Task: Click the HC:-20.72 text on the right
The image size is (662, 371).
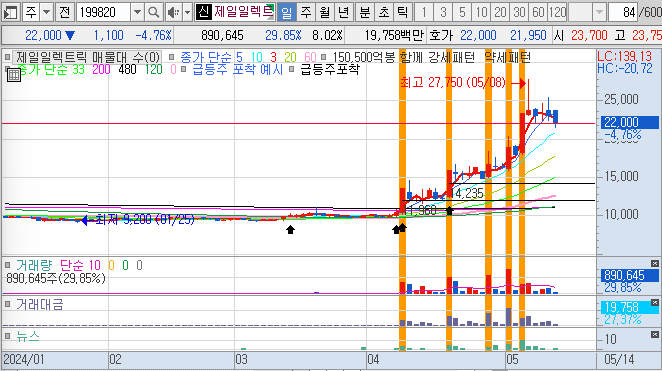Action: (625, 68)
